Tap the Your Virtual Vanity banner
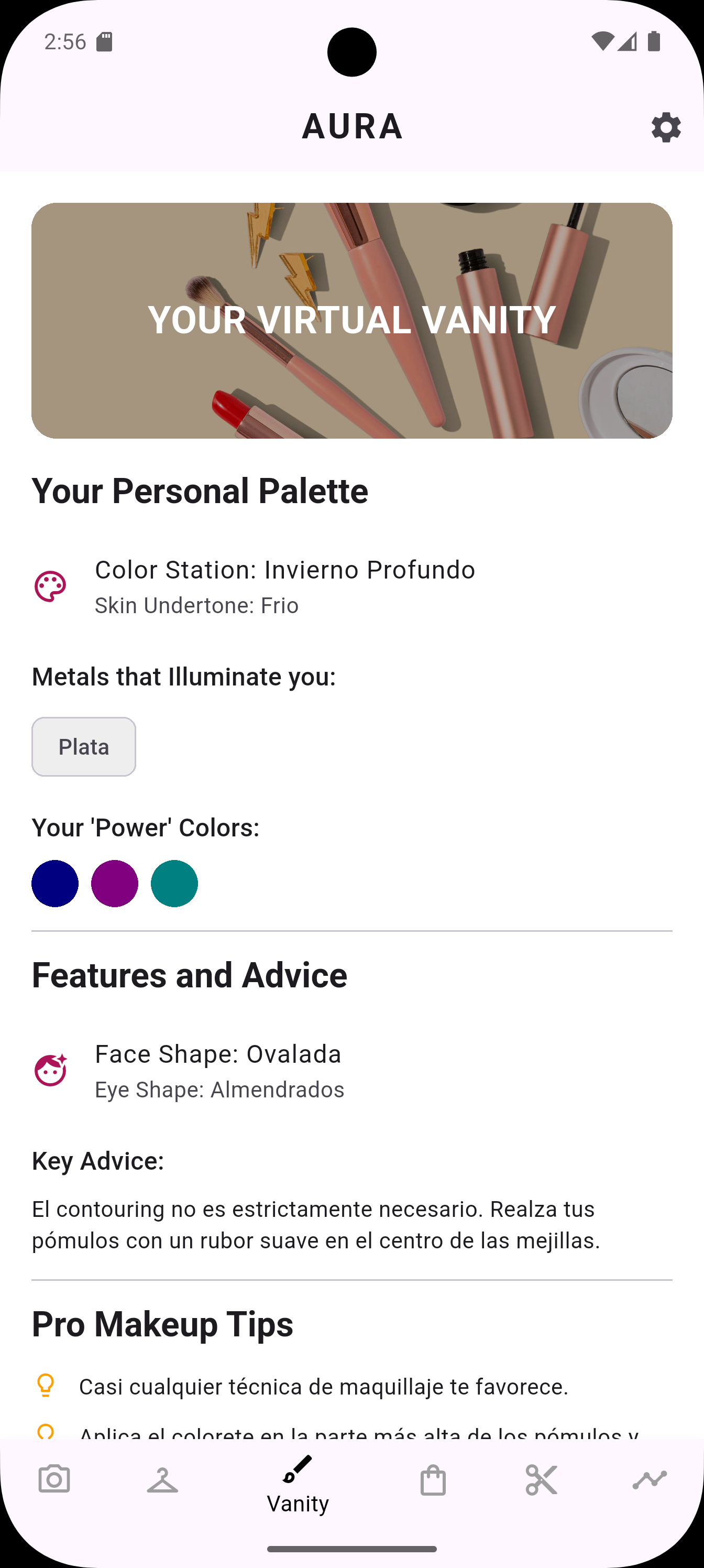Image resolution: width=704 pixels, height=1568 pixels. 351,320
